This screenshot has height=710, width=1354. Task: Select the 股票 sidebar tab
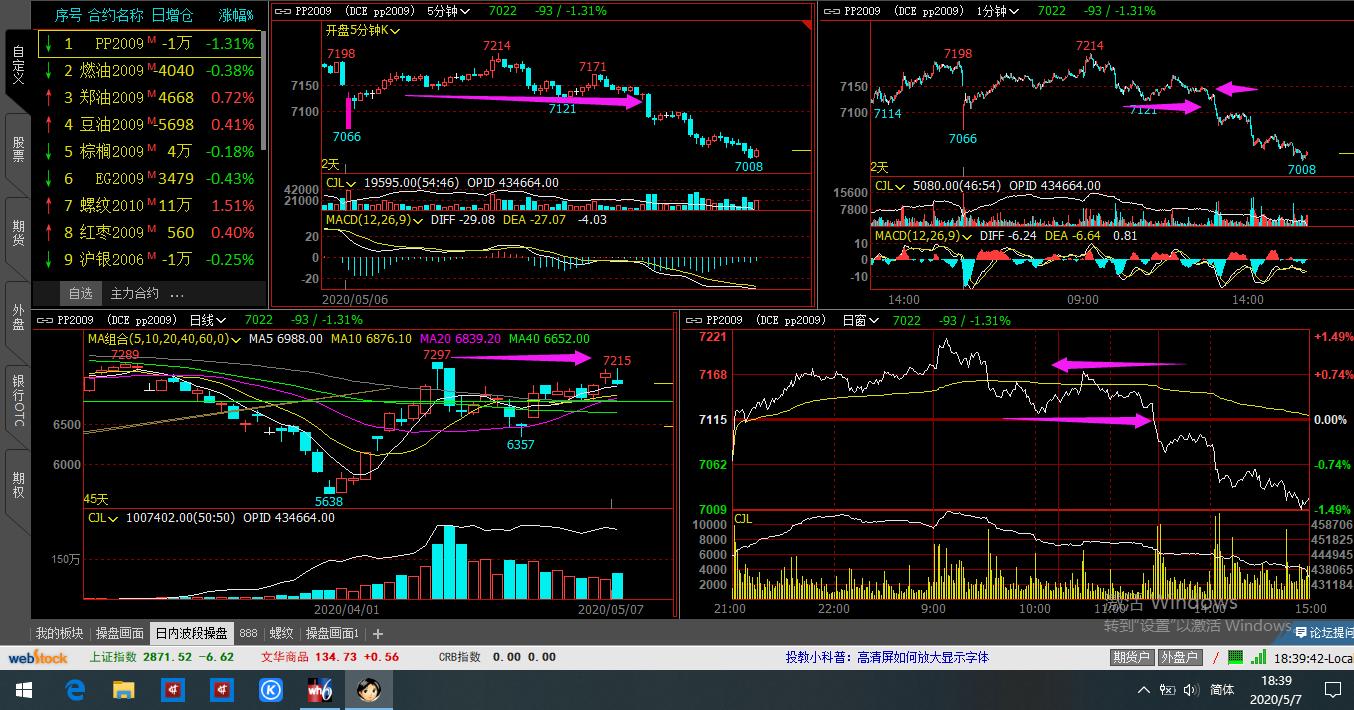click(17, 150)
